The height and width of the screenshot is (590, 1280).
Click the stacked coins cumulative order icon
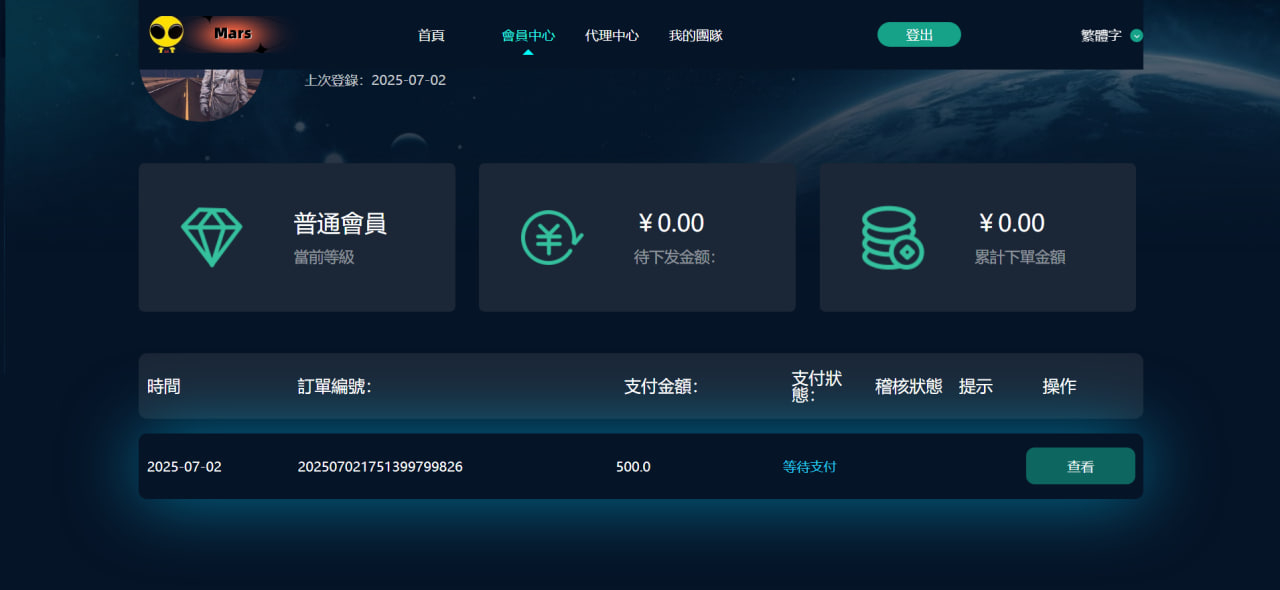892,237
